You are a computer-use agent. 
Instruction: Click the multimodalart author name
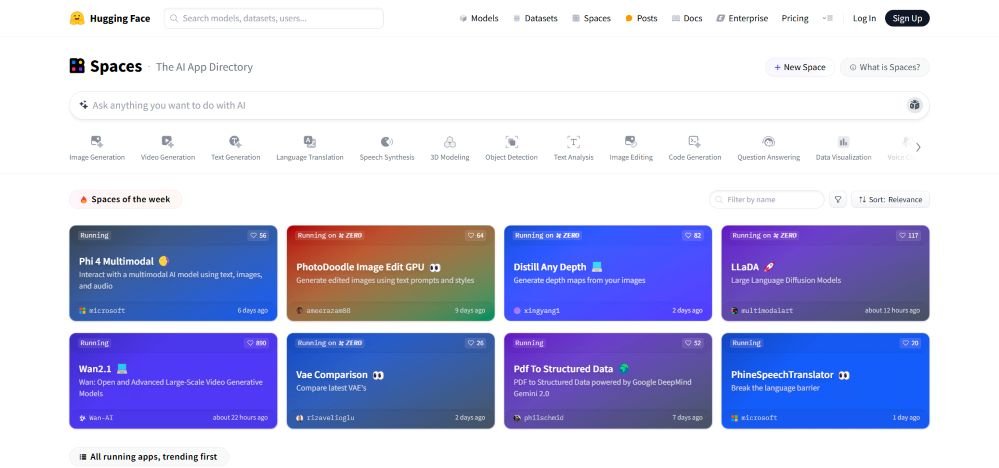point(767,311)
